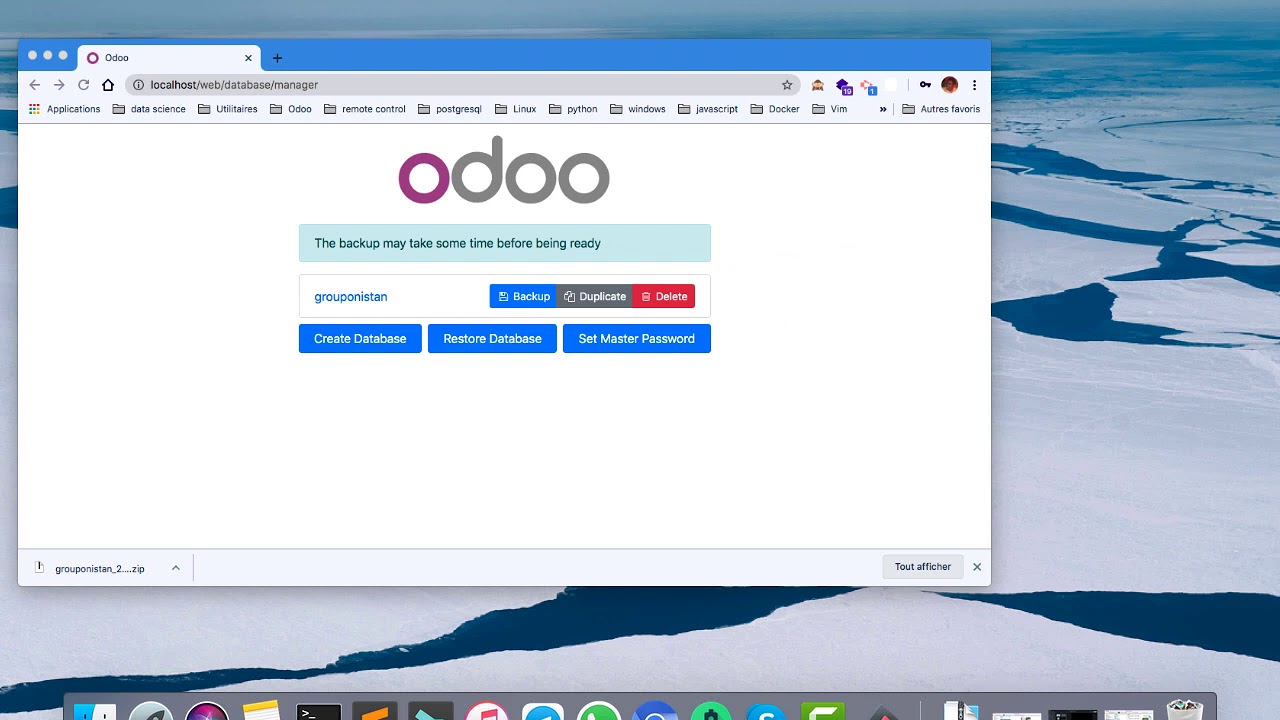This screenshot has width=1280, height=720.
Task: Open the extension with purple 19 badge
Action: coord(843,86)
